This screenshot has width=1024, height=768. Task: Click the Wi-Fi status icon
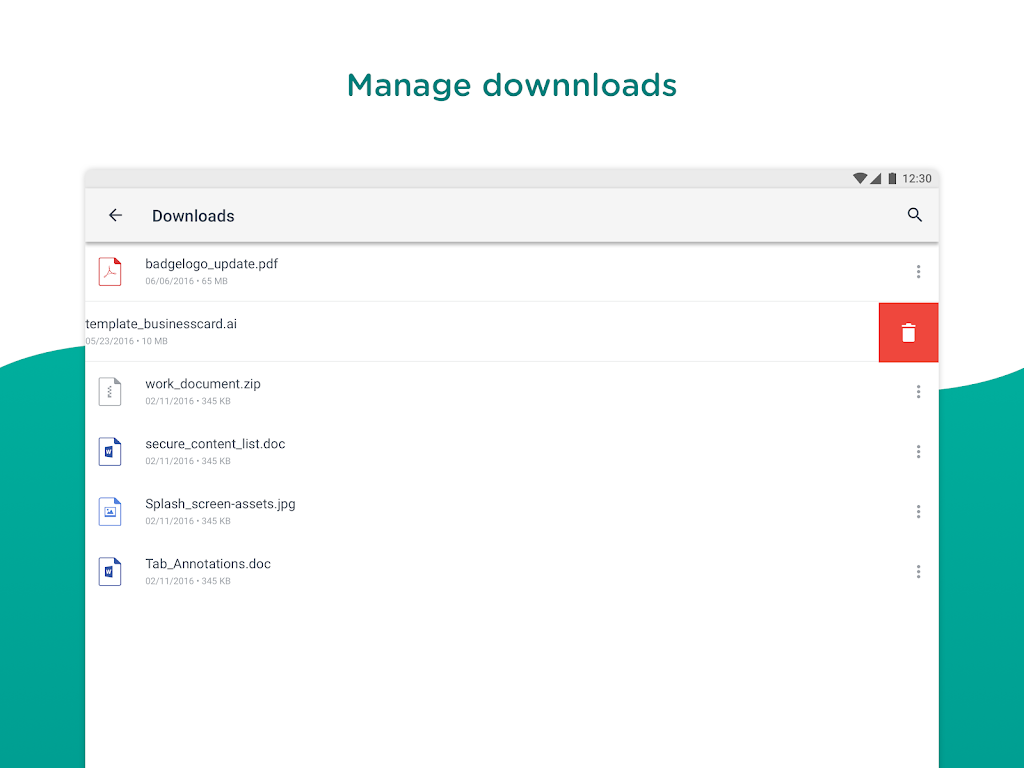coord(859,178)
